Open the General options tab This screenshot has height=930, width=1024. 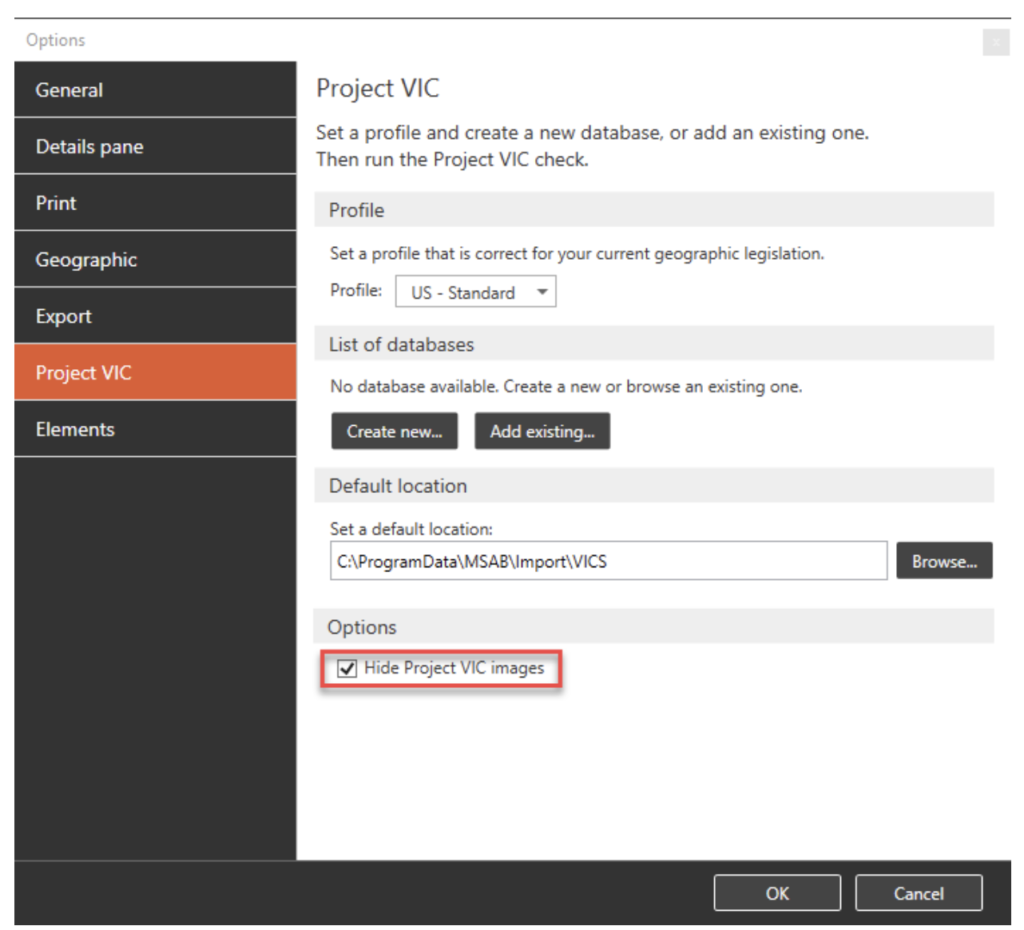click(x=155, y=89)
